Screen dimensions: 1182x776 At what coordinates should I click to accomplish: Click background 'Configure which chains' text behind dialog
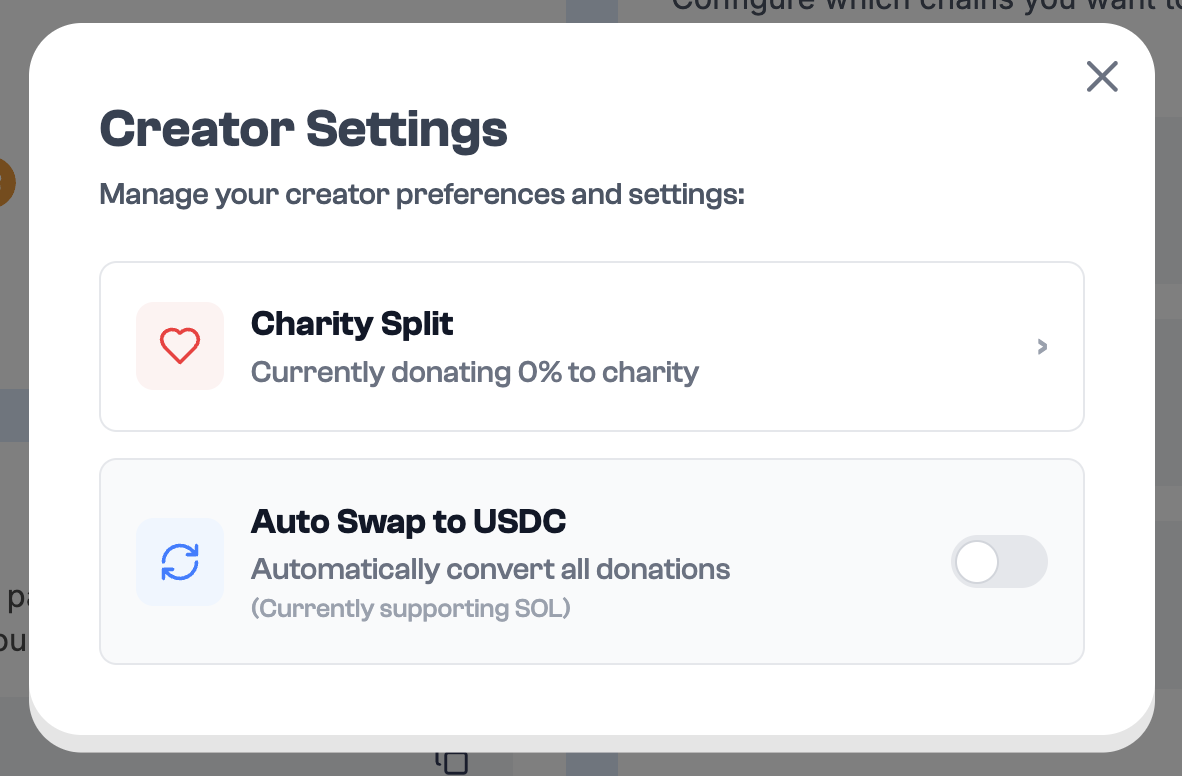(x=900, y=6)
